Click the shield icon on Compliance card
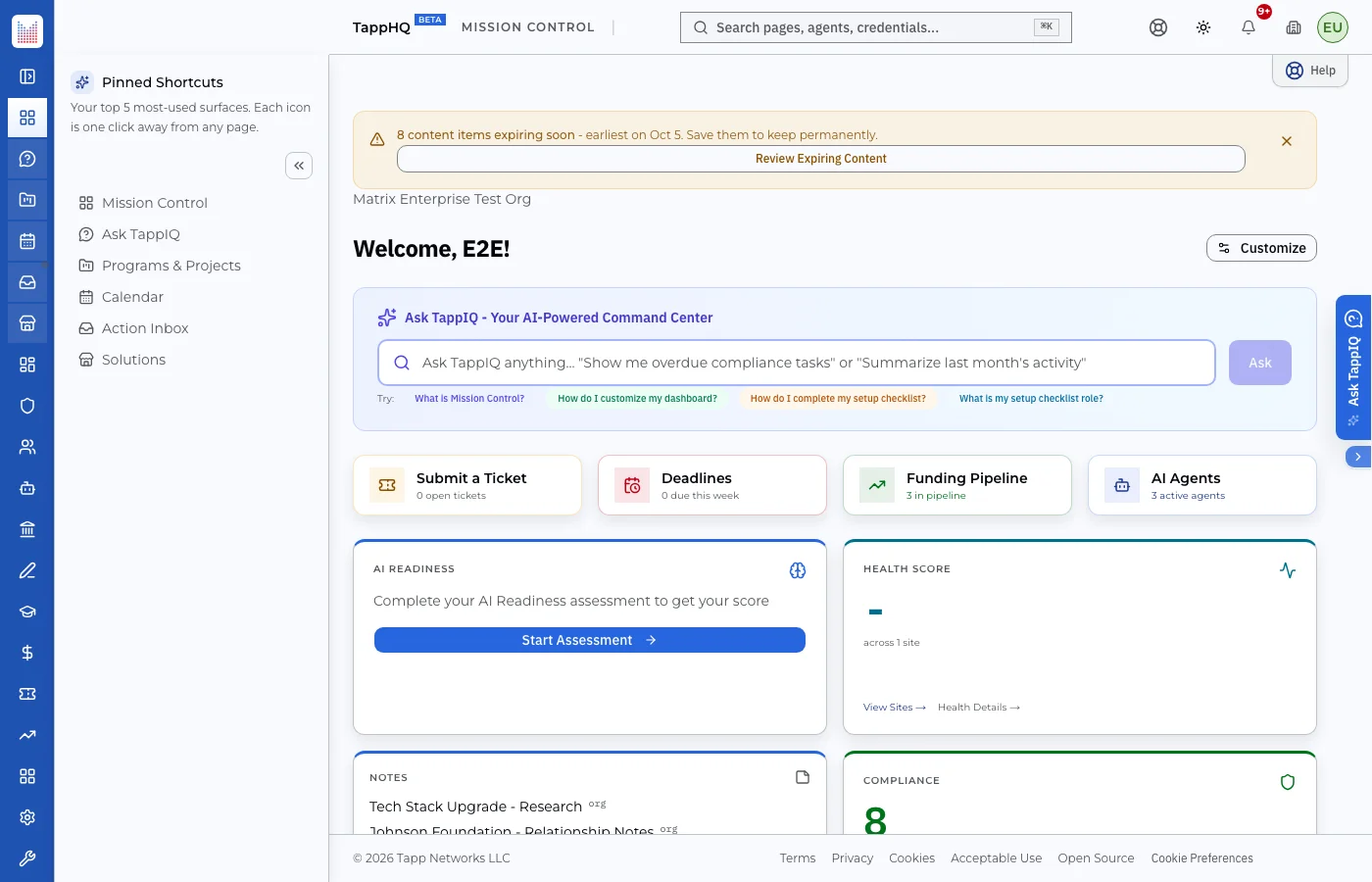Image resolution: width=1372 pixels, height=882 pixels. click(x=1288, y=782)
